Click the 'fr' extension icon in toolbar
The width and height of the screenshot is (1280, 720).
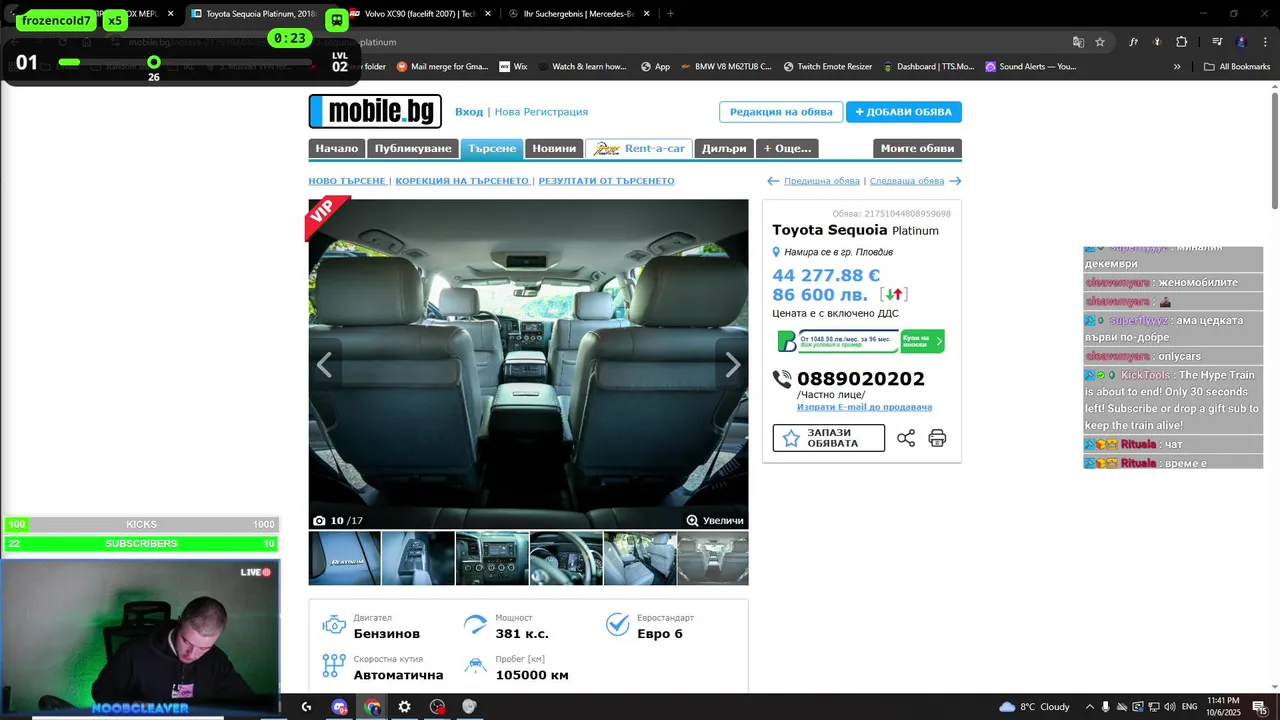pyautogui.click(x=1133, y=42)
